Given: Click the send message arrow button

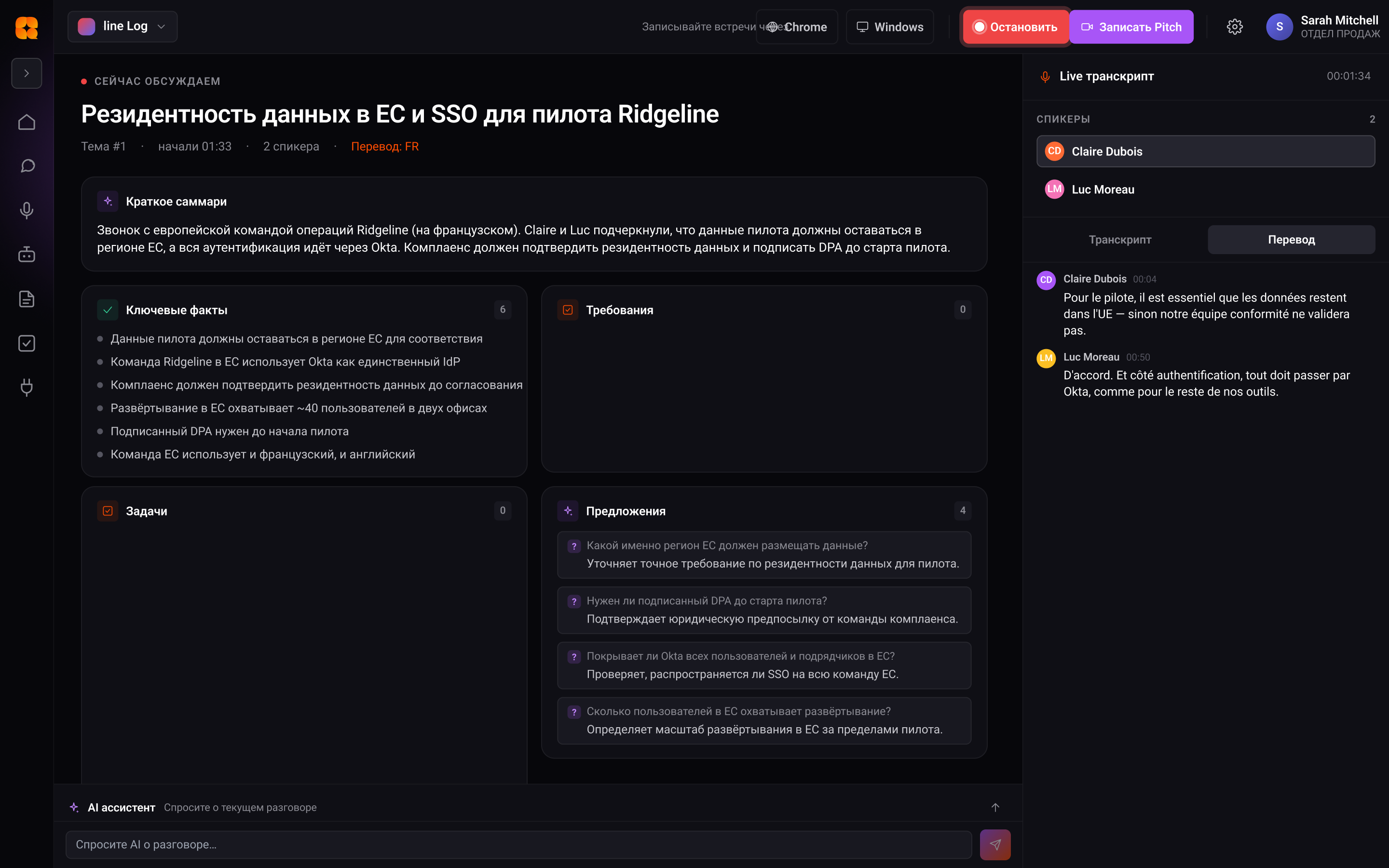Looking at the screenshot, I should (x=995, y=844).
